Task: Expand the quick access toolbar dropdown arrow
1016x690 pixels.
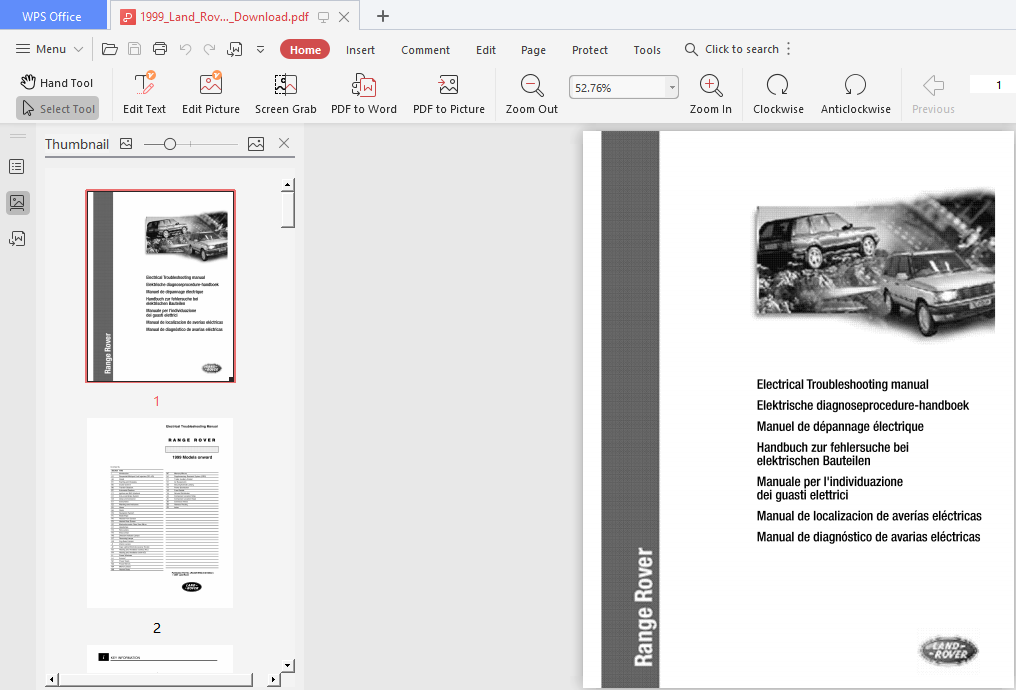Action: pos(260,49)
